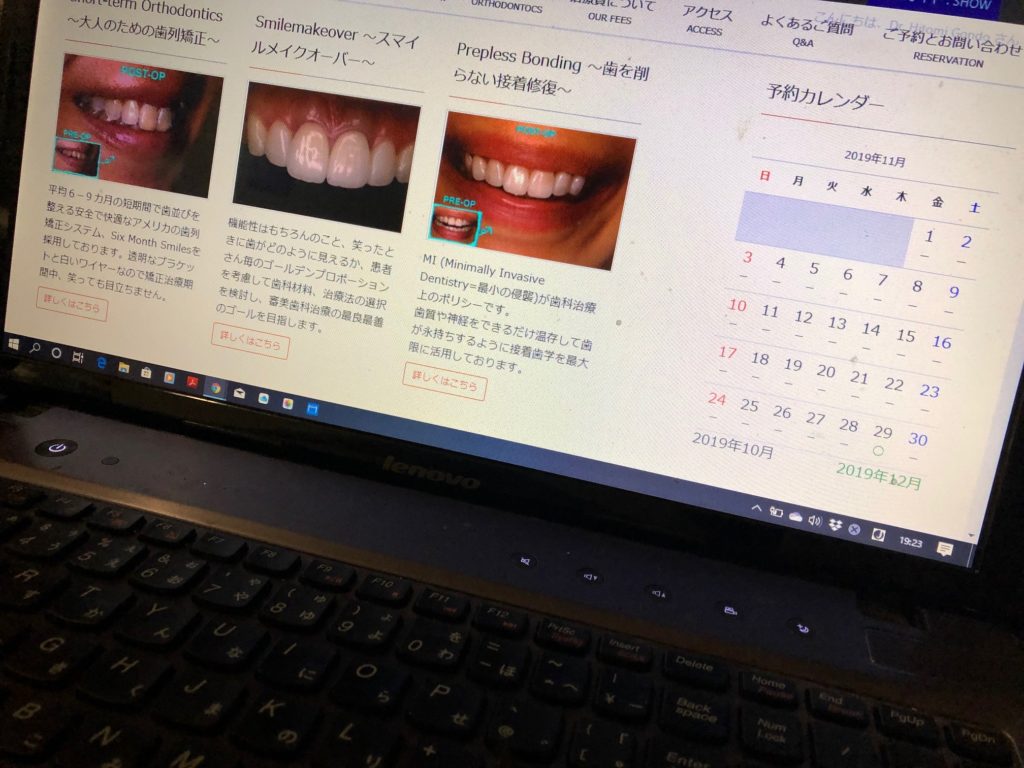Open the multicolored pinwheel app in taskbar
The image size is (1024, 768).
pos(288,404)
